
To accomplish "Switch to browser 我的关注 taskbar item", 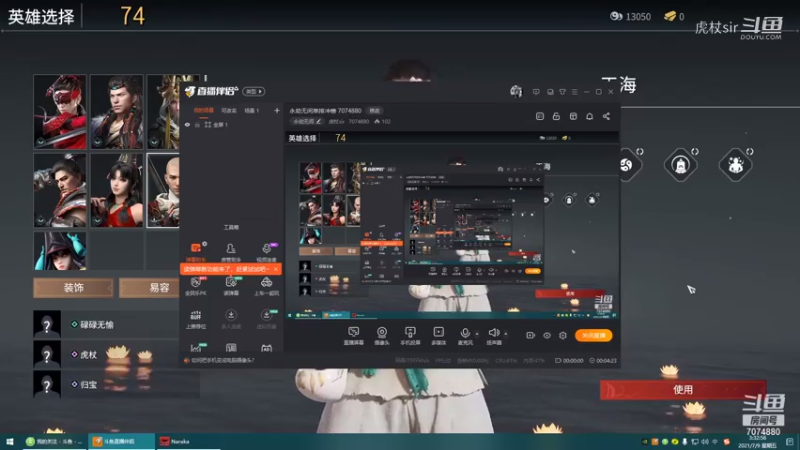I will pos(55,441).
